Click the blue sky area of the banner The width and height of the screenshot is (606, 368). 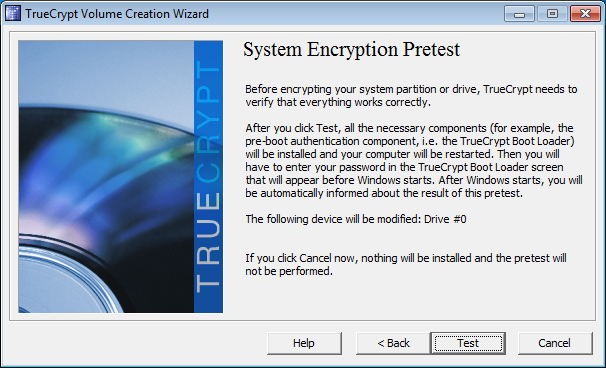click(x=106, y=70)
